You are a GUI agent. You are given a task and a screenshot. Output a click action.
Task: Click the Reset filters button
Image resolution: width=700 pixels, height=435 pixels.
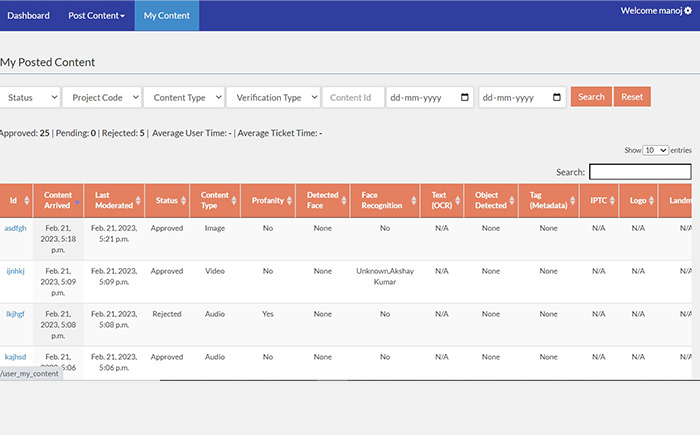click(632, 96)
